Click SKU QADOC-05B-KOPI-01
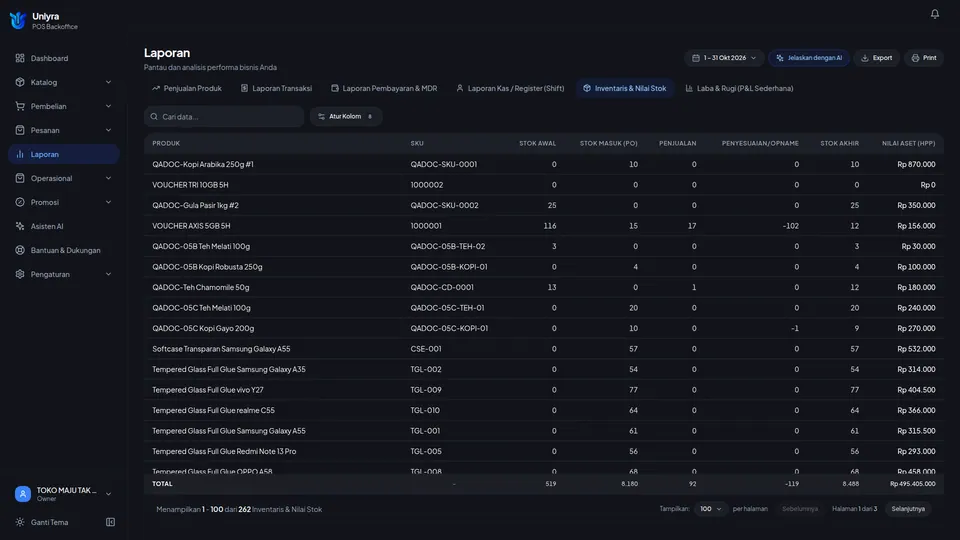This screenshot has width=960, height=540. (449, 267)
